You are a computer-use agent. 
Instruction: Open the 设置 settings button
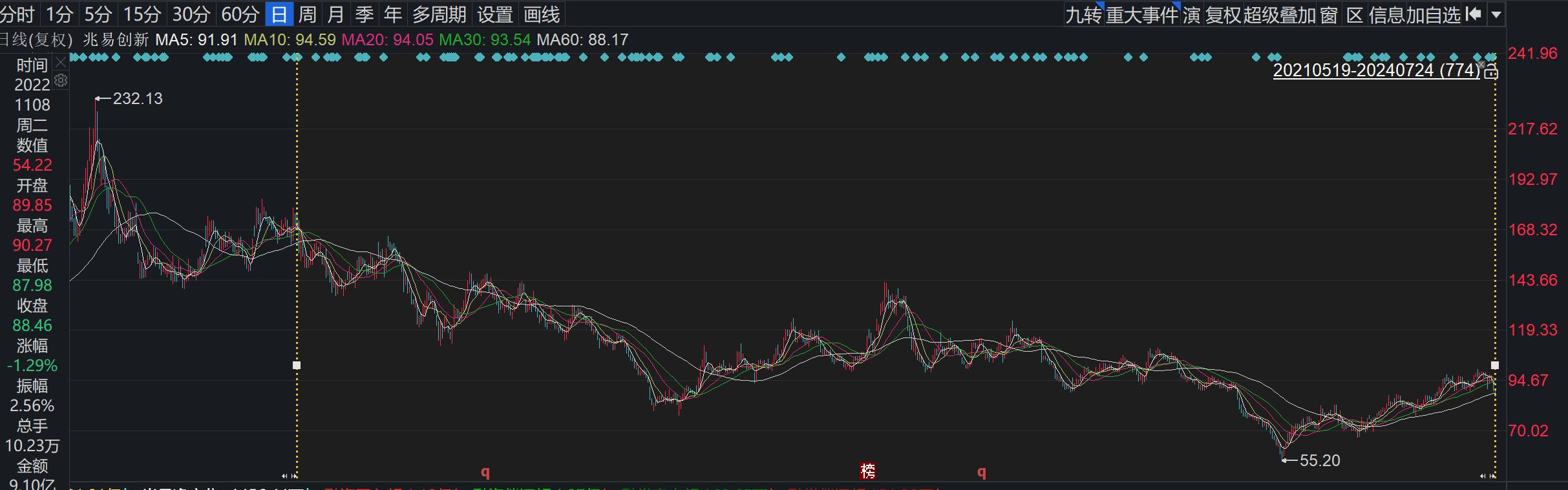tap(495, 14)
